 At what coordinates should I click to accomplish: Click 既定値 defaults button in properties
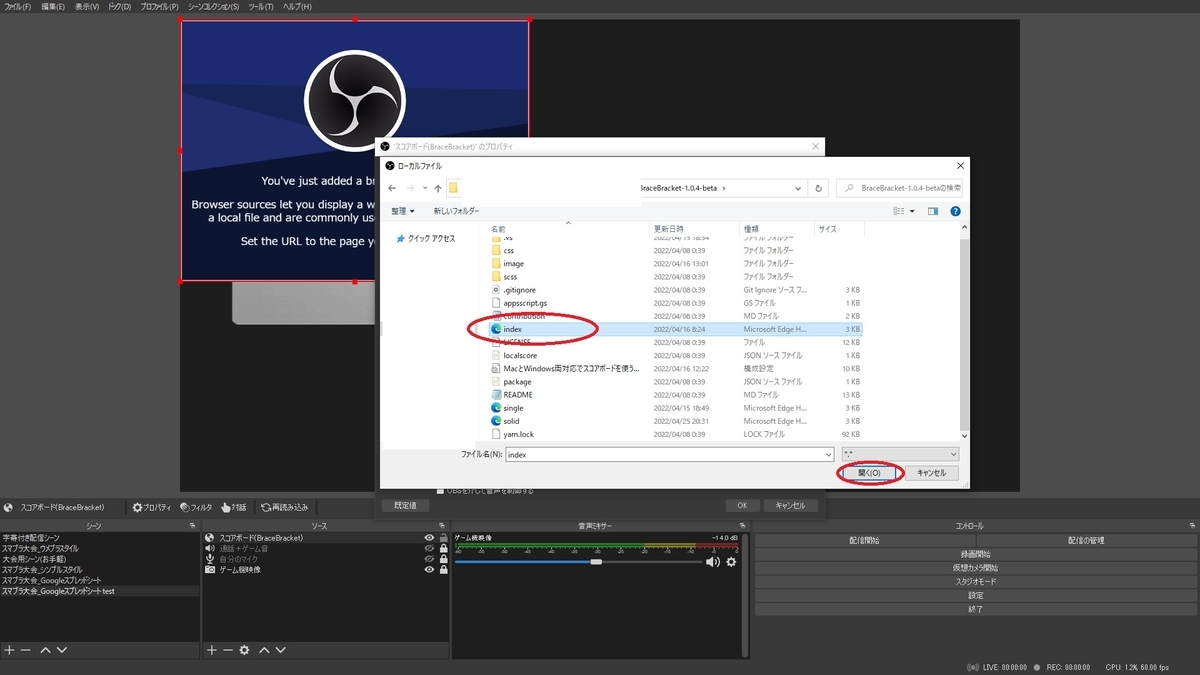click(x=405, y=506)
